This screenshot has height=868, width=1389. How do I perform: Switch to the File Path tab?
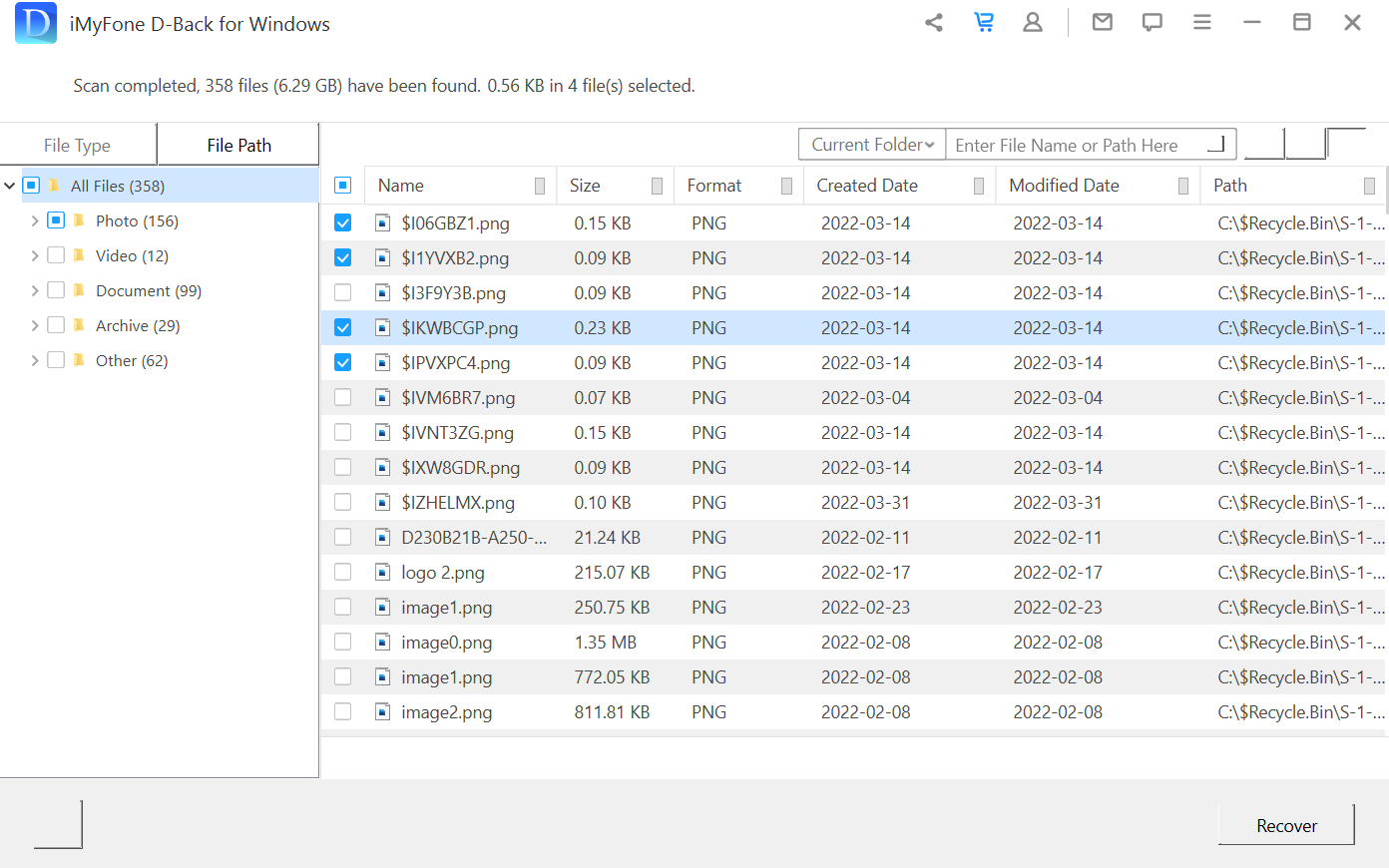coord(238,145)
